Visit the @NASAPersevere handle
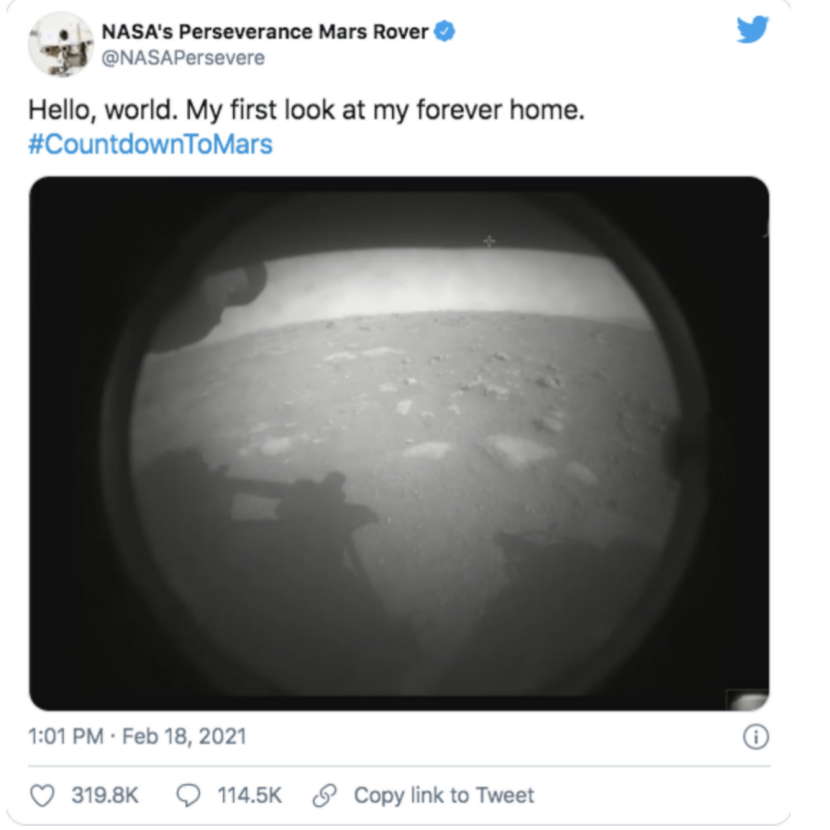830x830 pixels. coord(183,58)
